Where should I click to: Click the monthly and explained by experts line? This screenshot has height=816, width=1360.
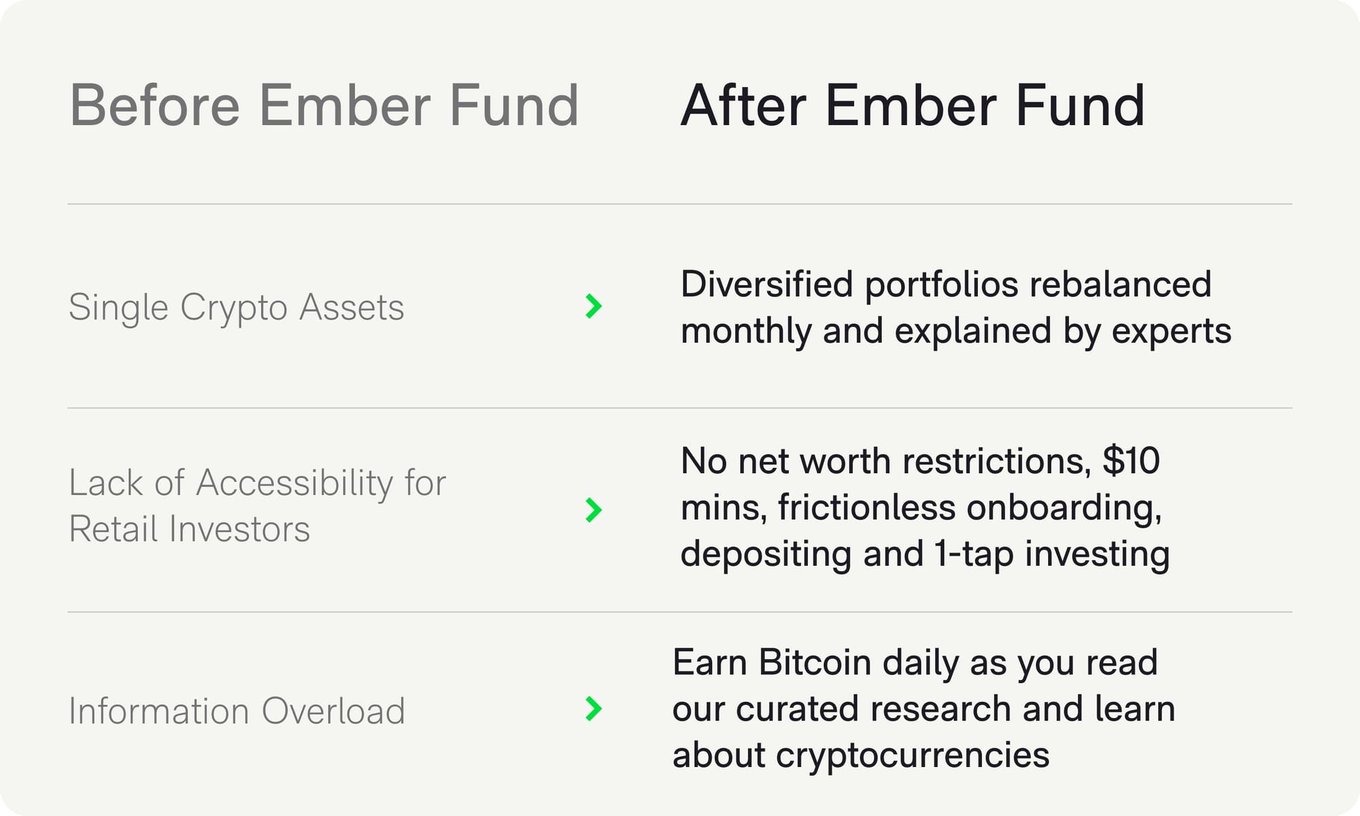click(x=956, y=330)
